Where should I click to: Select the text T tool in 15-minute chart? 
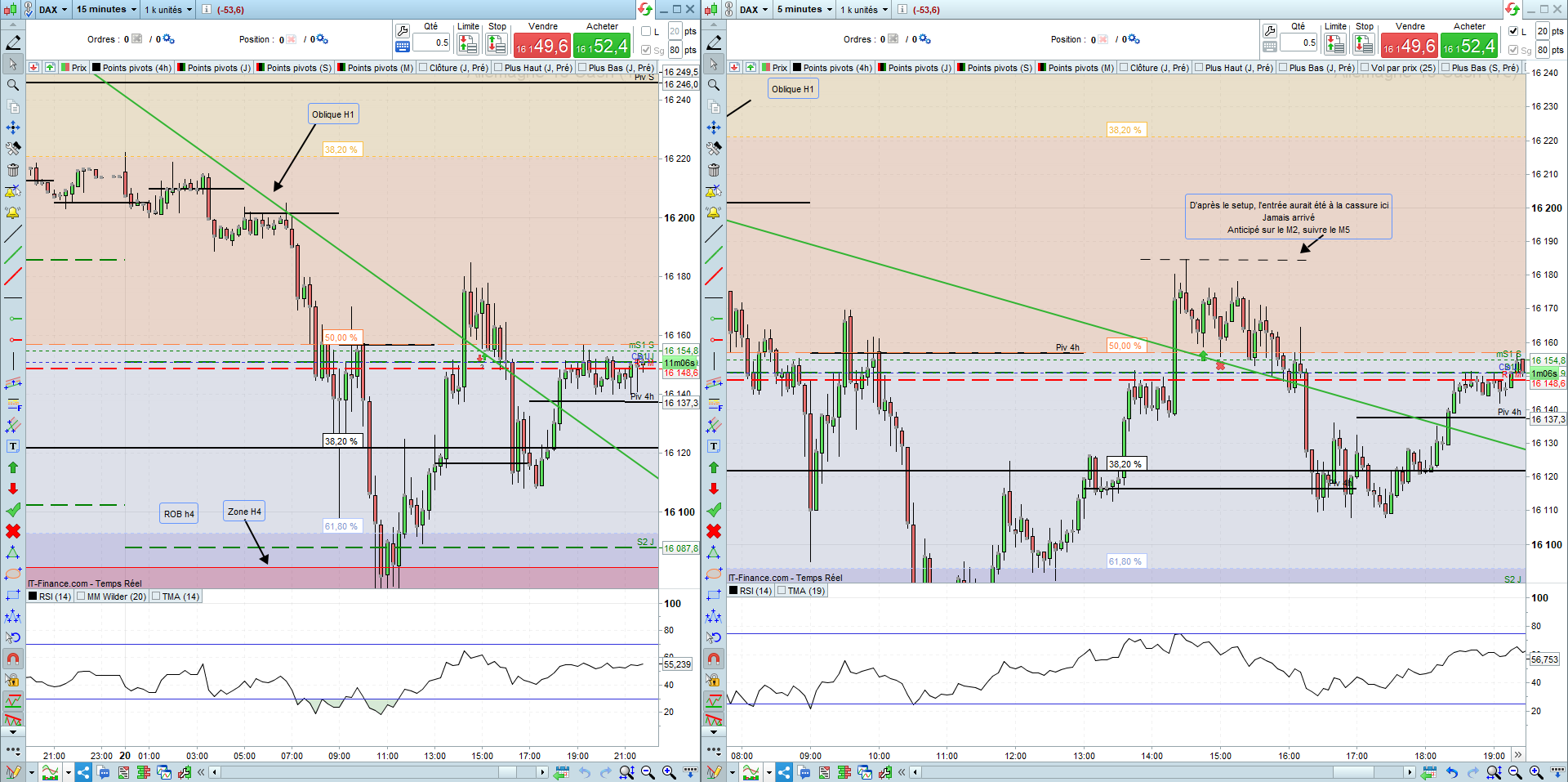coord(13,446)
